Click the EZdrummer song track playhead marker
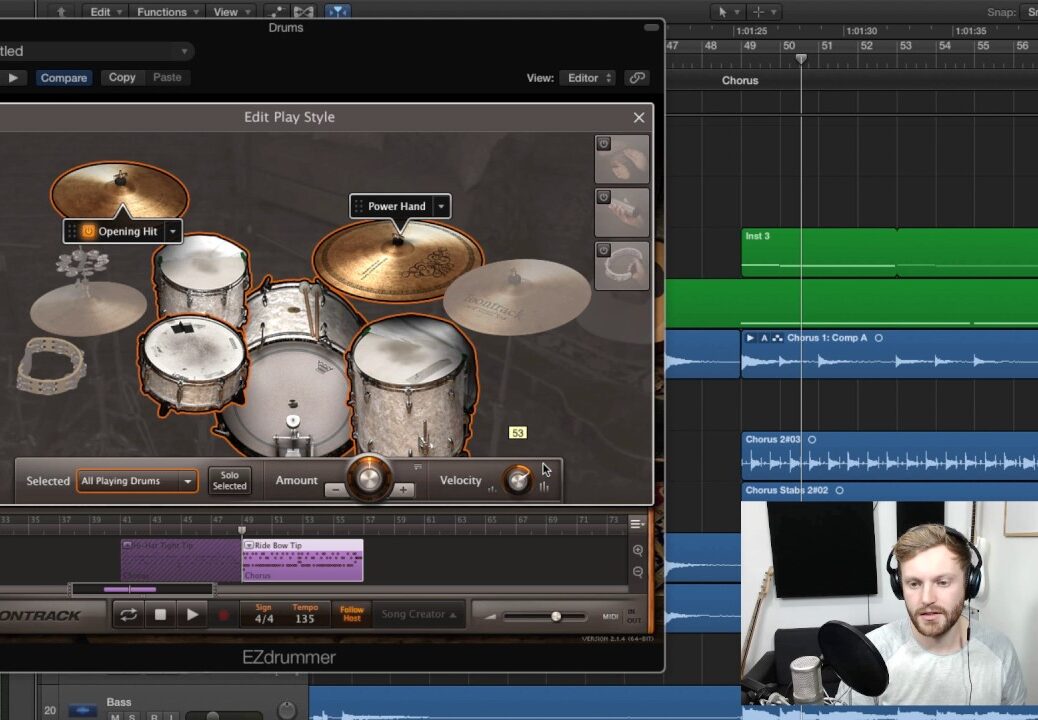The image size is (1038, 720). [242, 530]
